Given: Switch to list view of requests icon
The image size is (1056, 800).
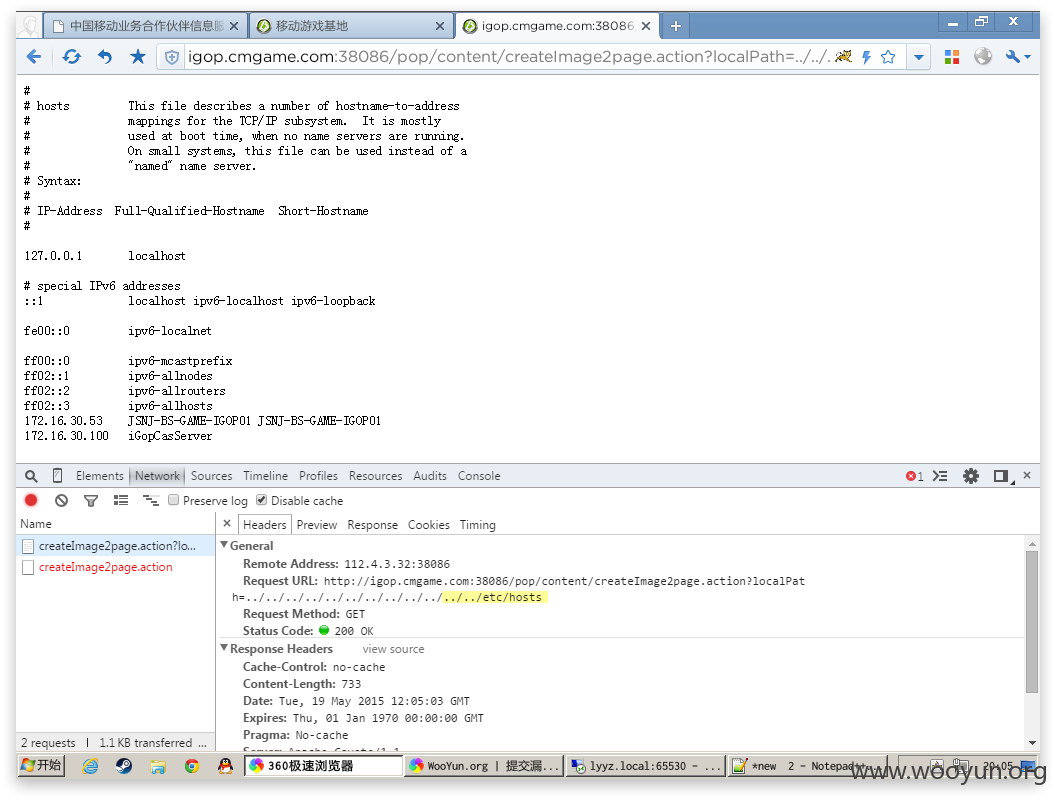Looking at the screenshot, I should (x=121, y=500).
